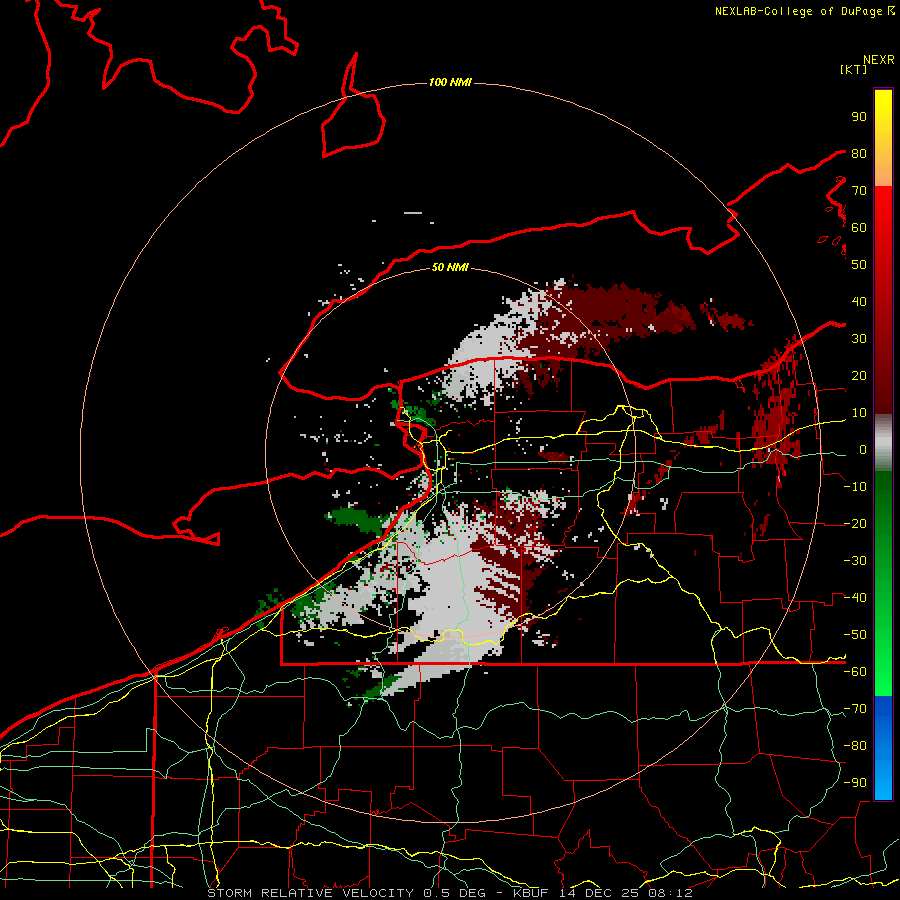The height and width of the screenshot is (900, 900).
Task: Click the -90 value on color scale
Action: click(855, 783)
